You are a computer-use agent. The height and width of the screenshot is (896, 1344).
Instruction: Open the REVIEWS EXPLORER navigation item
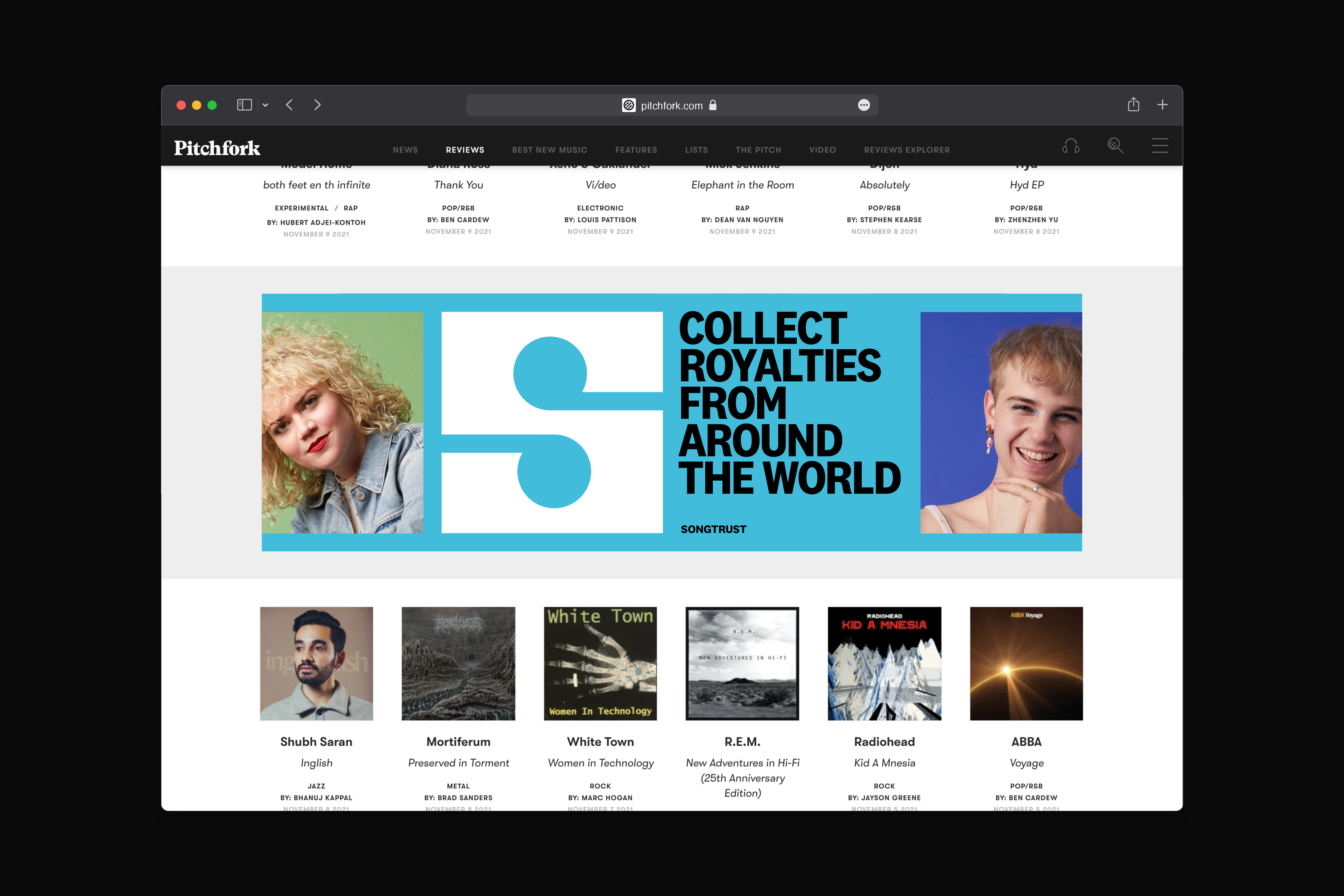(x=906, y=150)
